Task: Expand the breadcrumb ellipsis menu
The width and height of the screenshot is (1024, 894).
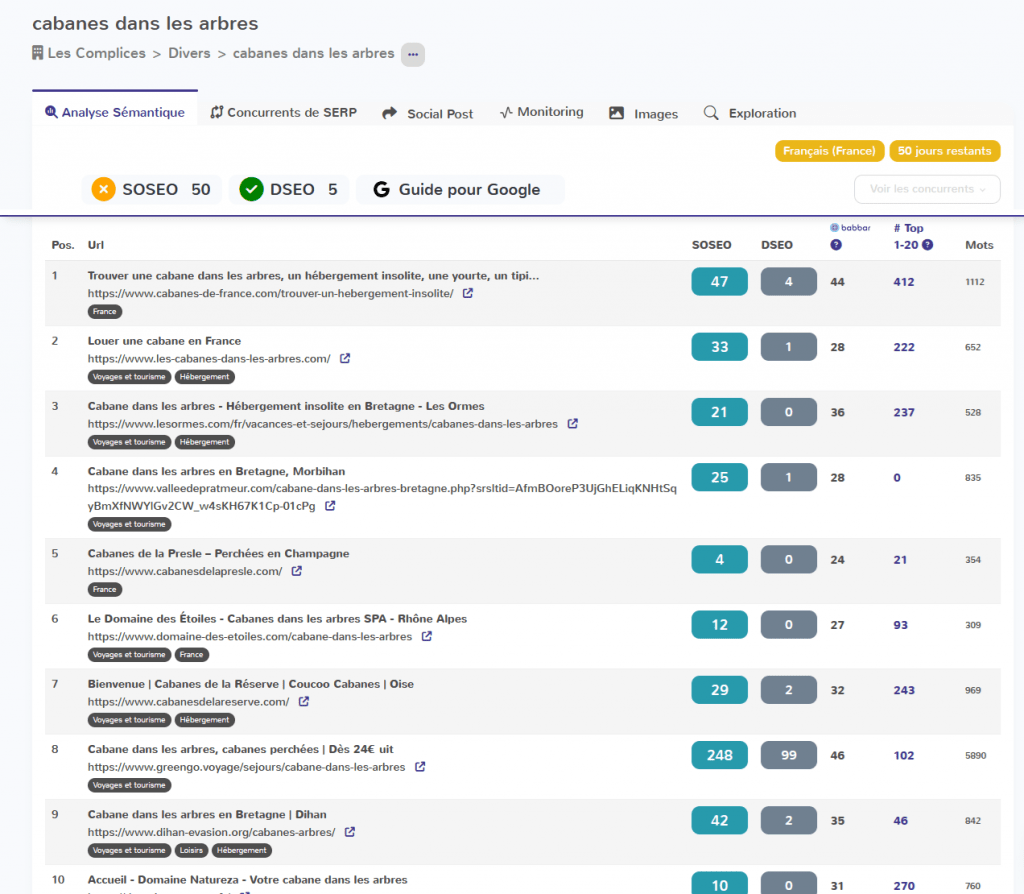Action: point(412,55)
